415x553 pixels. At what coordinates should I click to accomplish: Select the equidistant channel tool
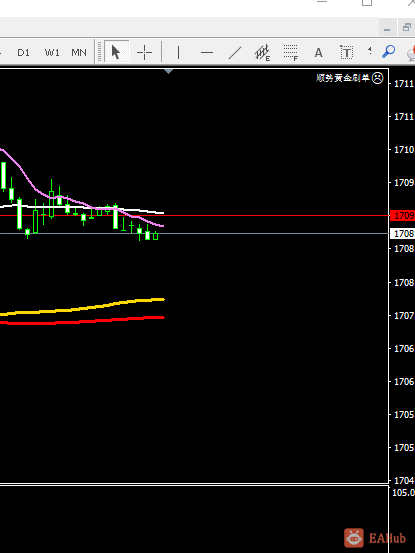(263, 53)
